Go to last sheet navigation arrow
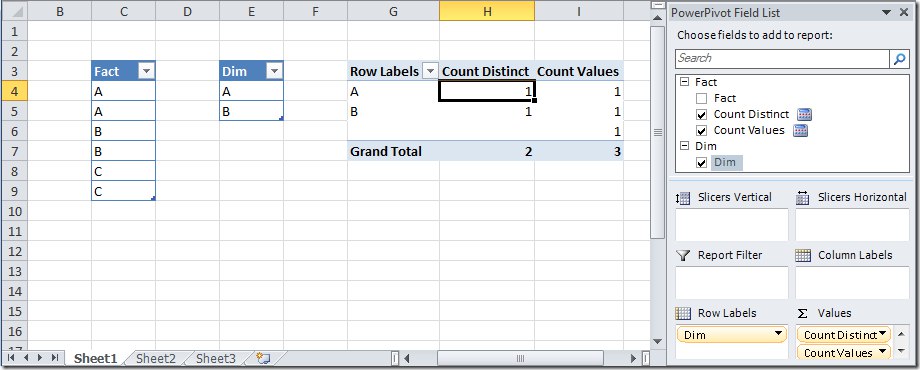 pyautogui.click(x=55, y=358)
